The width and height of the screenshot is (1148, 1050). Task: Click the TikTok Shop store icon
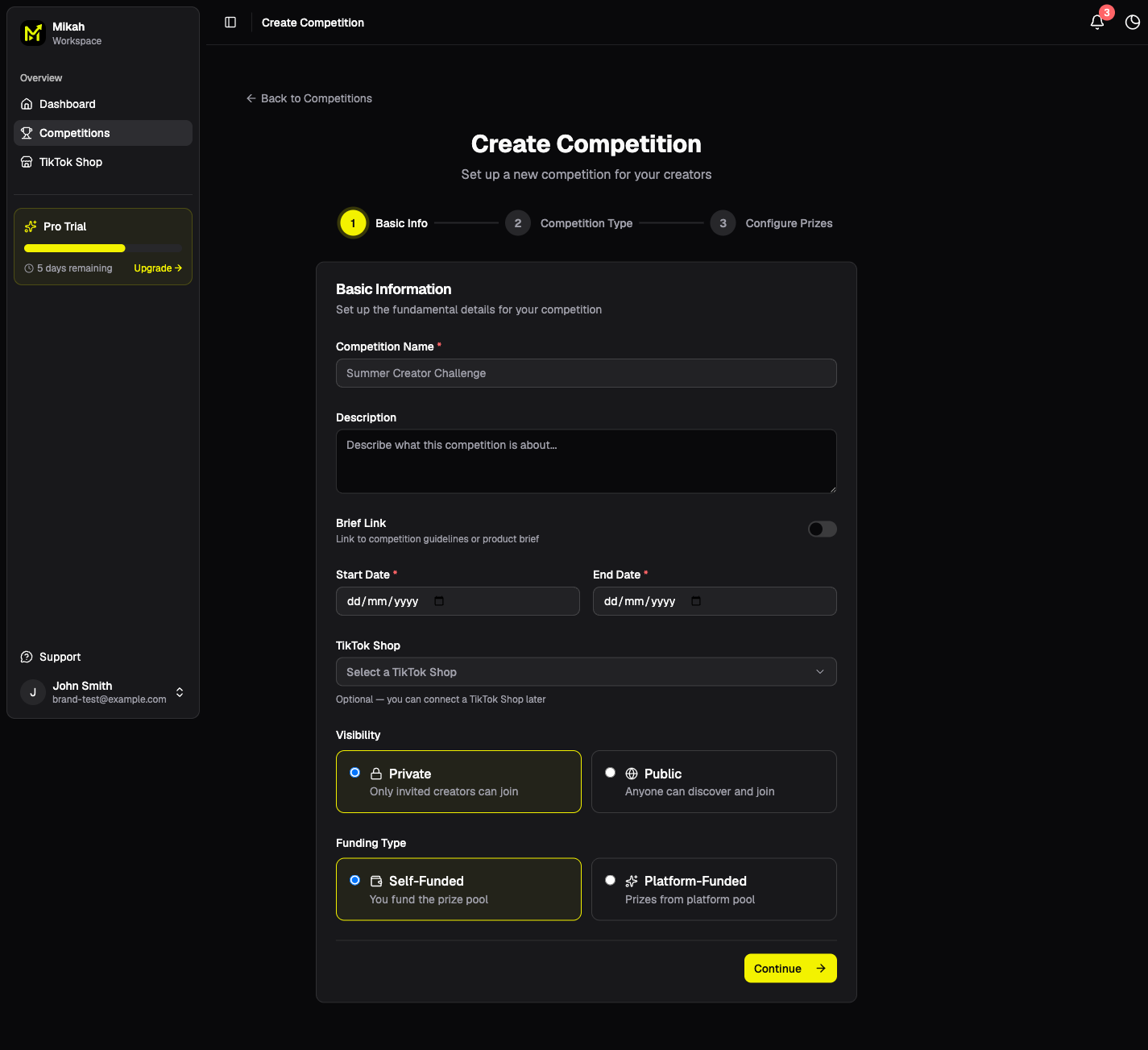pyautogui.click(x=27, y=162)
